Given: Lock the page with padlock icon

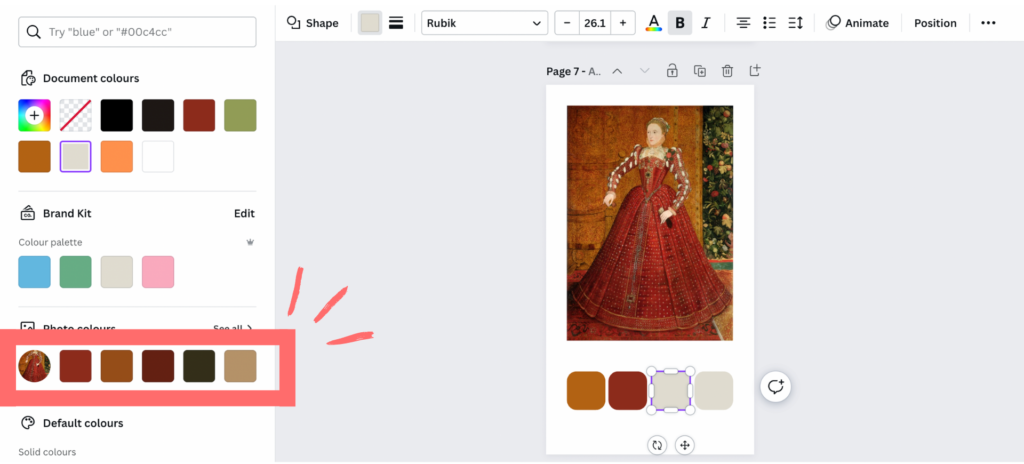Looking at the screenshot, I should [x=672, y=71].
